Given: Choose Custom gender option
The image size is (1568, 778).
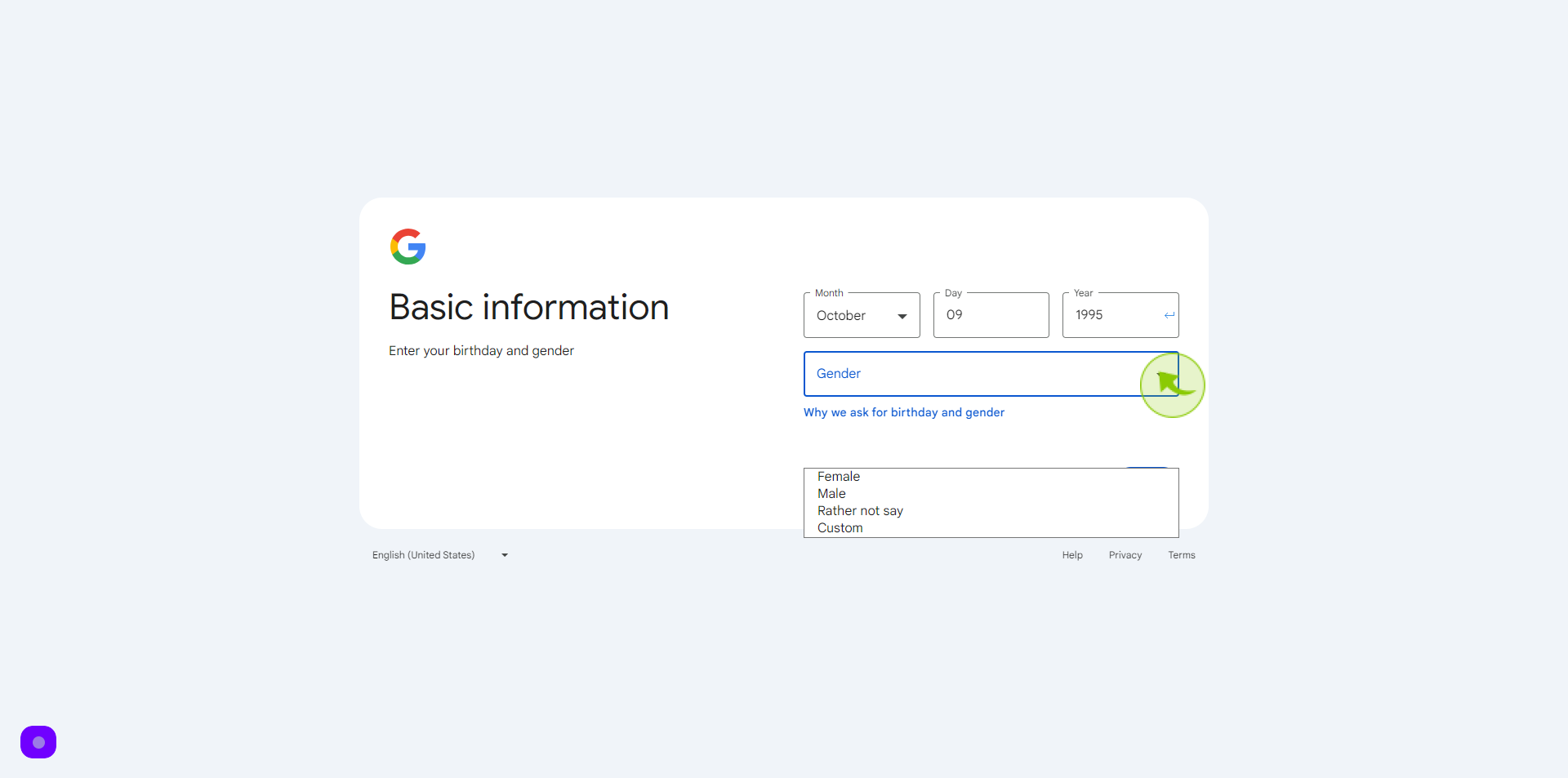Looking at the screenshot, I should [991, 528].
